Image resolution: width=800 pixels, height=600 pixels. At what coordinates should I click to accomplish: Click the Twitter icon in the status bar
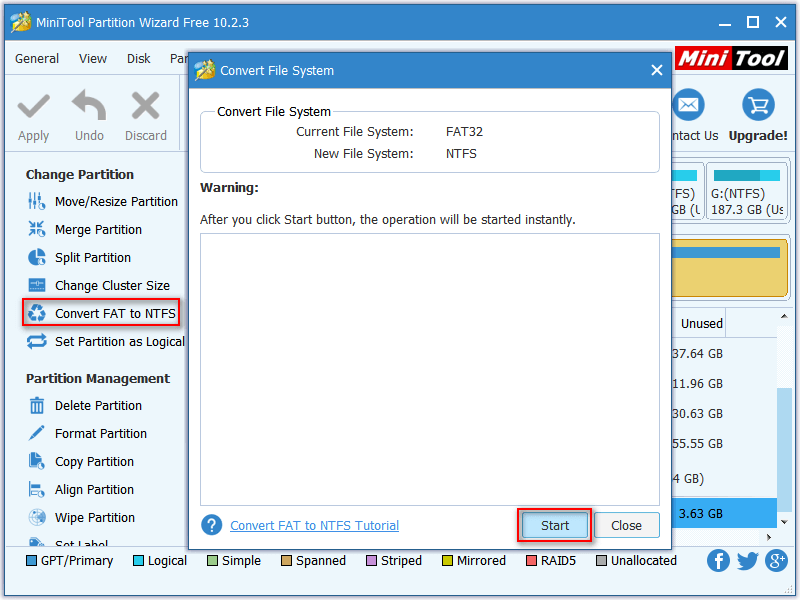click(x=747, y=561)
